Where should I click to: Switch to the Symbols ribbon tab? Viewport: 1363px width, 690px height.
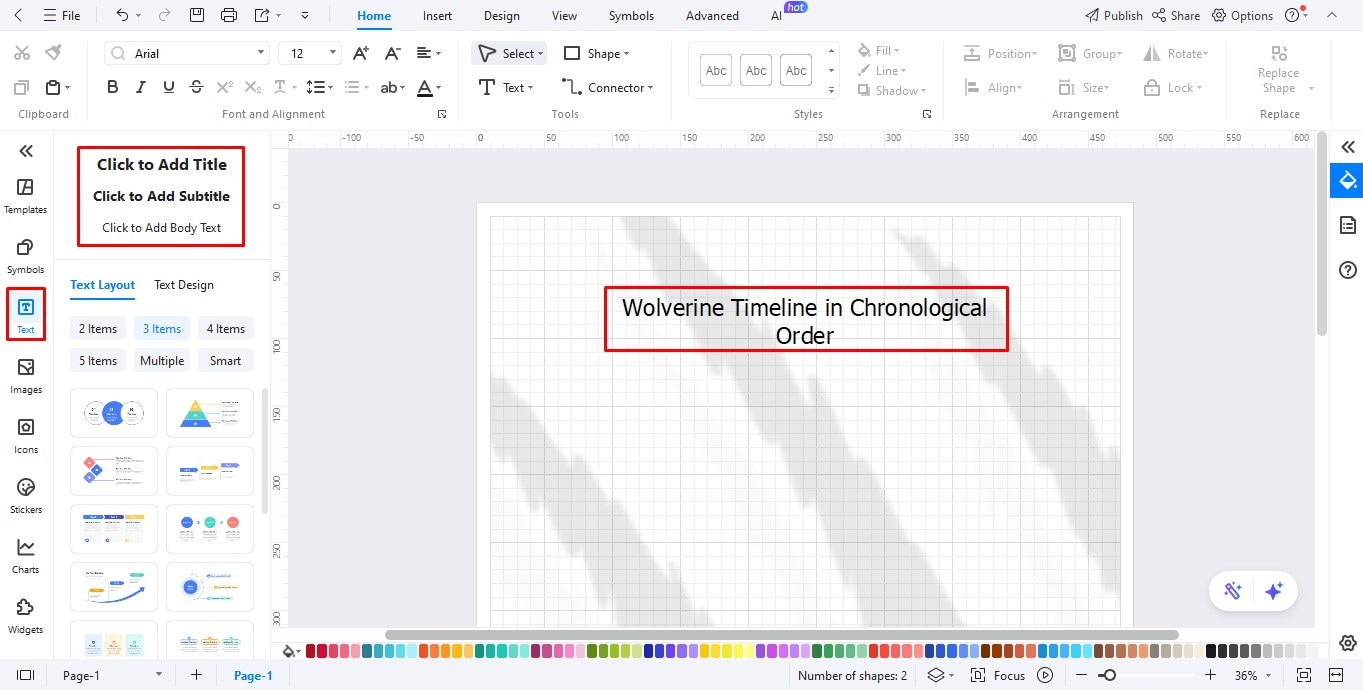coord(631,16)
